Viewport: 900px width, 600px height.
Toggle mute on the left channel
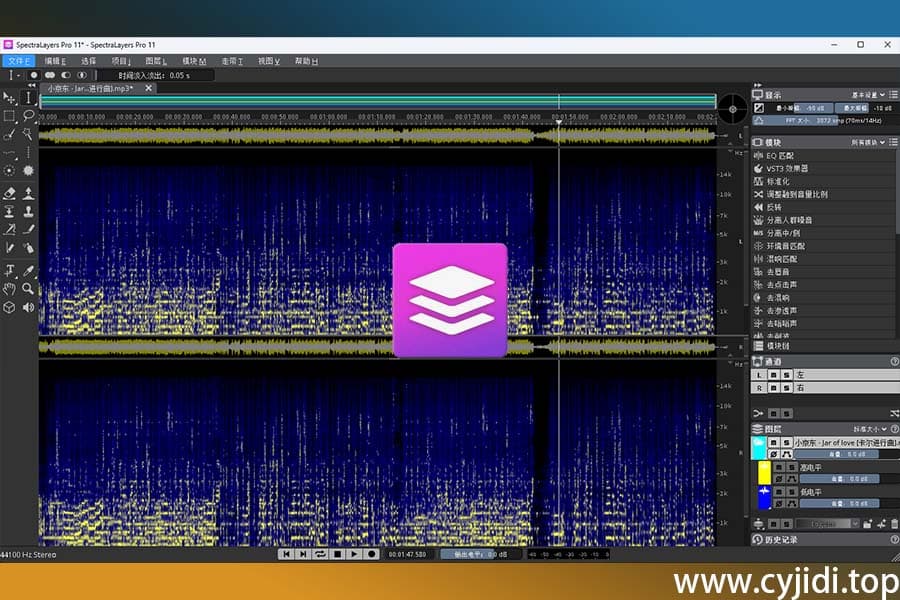click(x=774, y=375)
